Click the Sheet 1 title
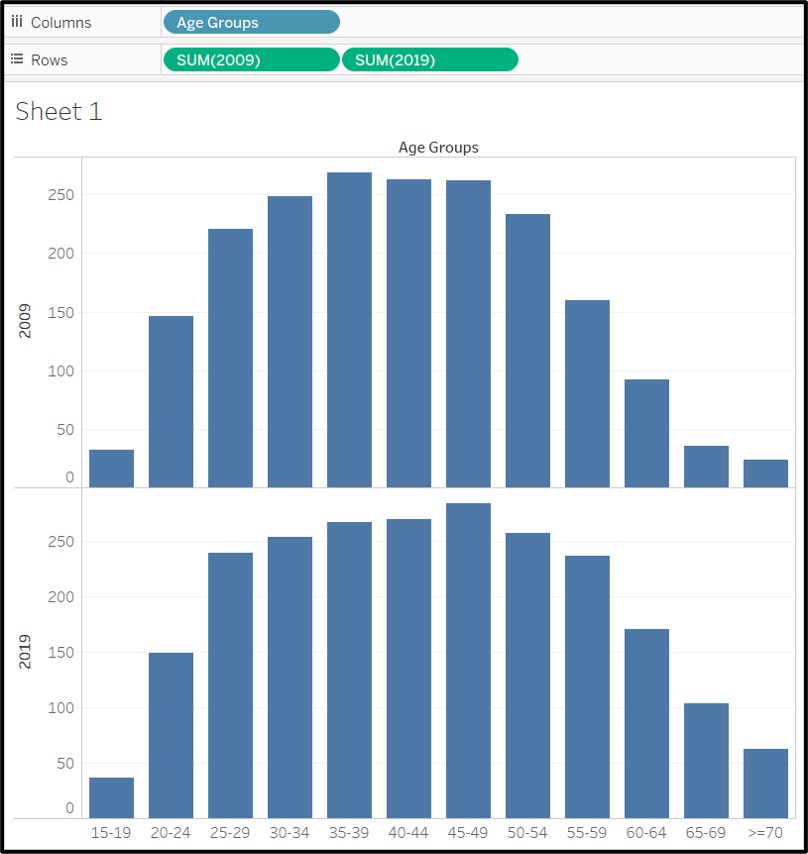The height and width of the screenshot is (854, 808). click(x=59, y=111)
